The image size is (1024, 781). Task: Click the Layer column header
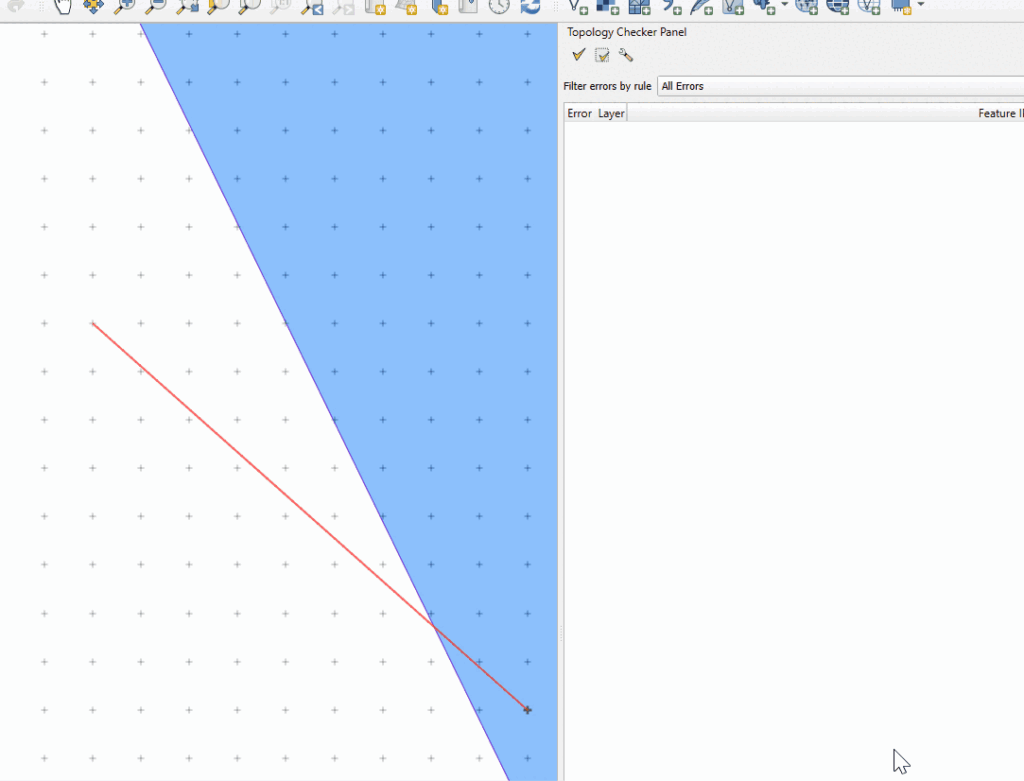tap(611, 114)
